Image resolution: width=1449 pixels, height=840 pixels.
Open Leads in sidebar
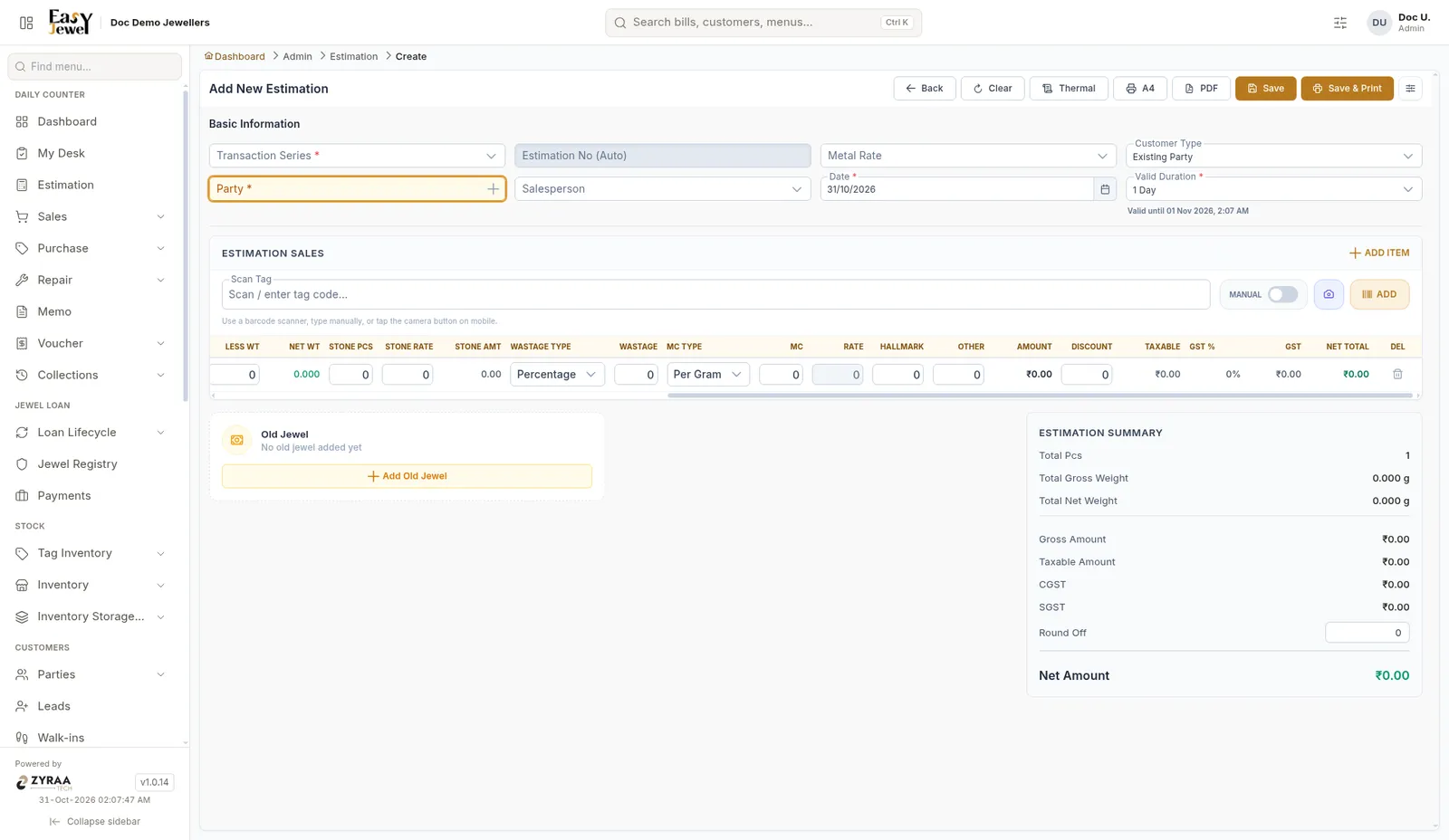point(94,706)
